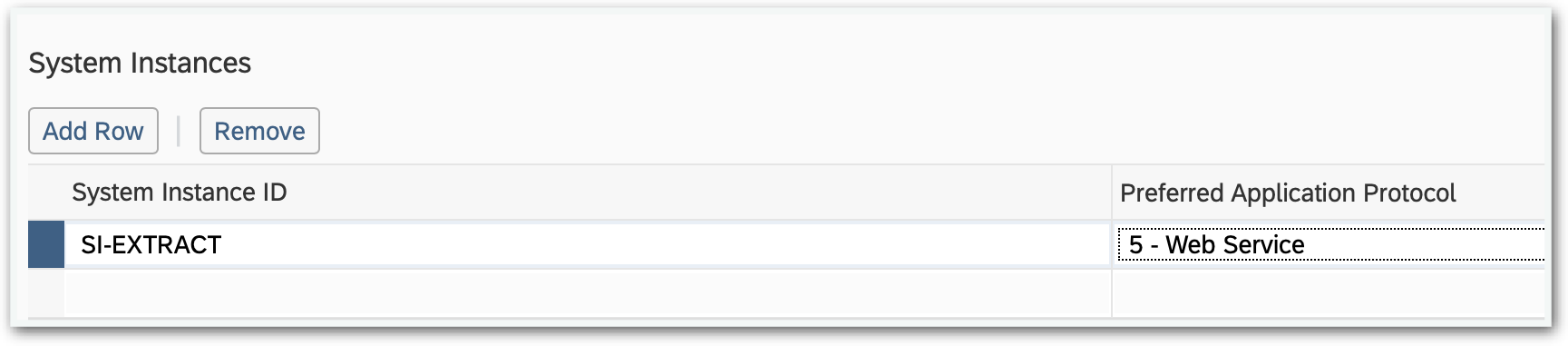The height and width of the screenshot is (346, 1568).
Task: Click the empty toolbar area right of Remove
Action: (x=931, y=131)
